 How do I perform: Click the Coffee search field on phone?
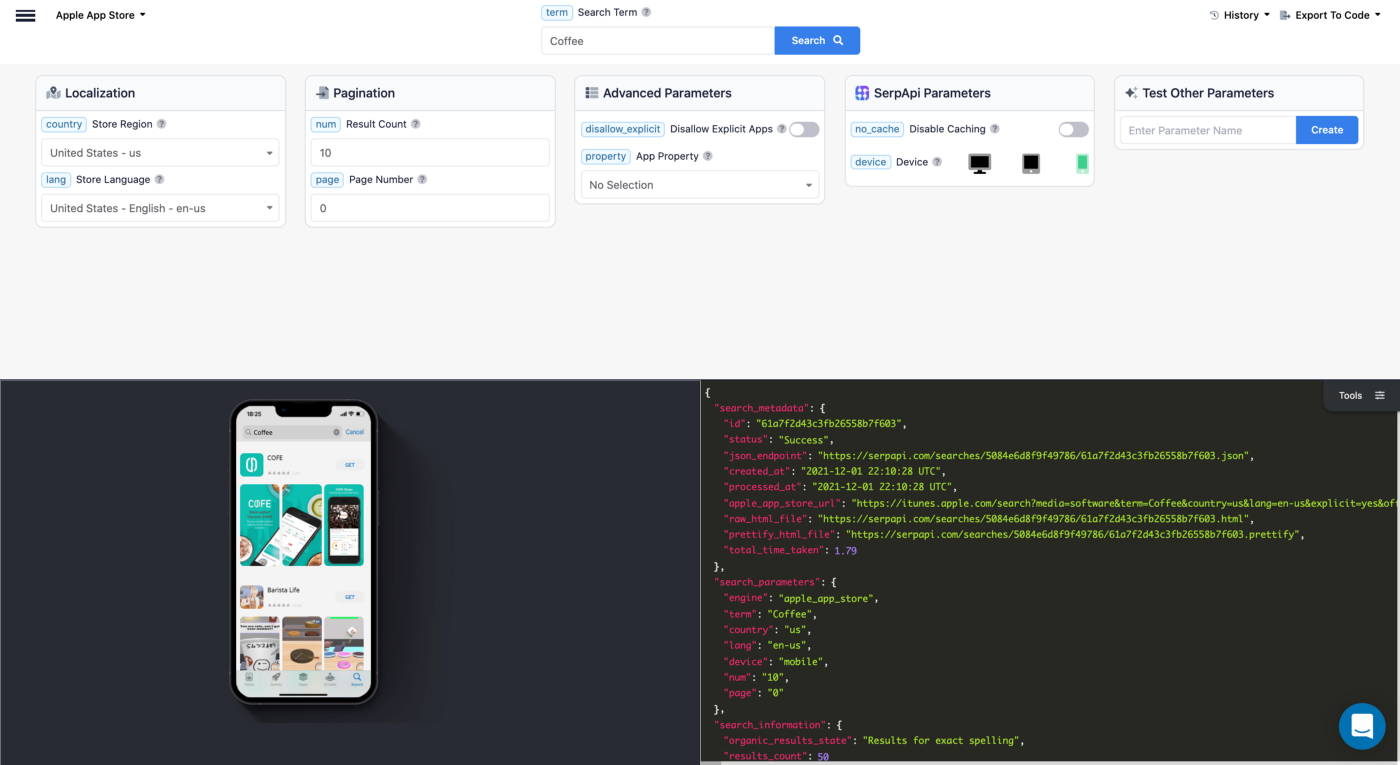point(292,432)
